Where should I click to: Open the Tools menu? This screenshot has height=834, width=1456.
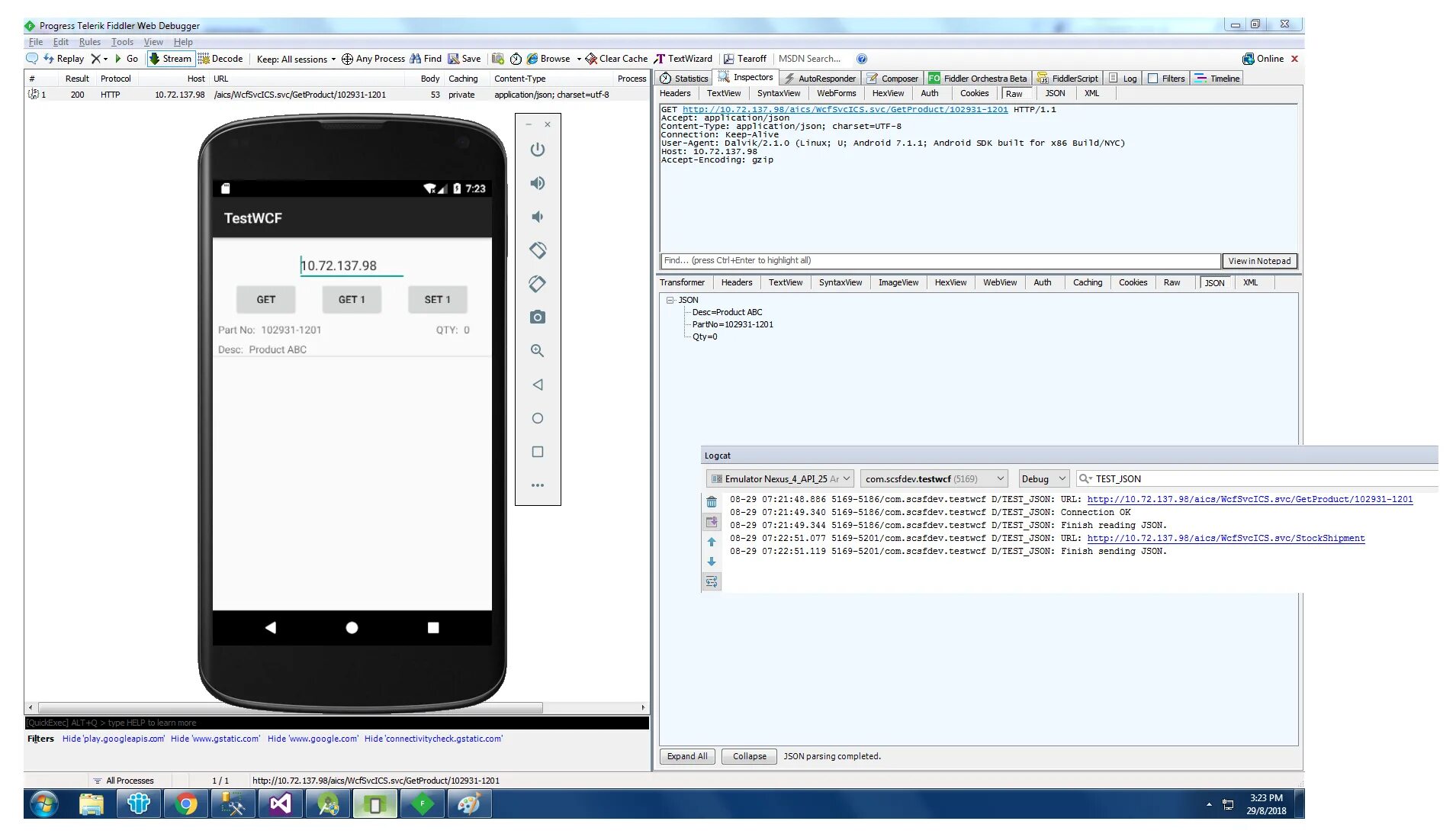click(x=122, y=42)
